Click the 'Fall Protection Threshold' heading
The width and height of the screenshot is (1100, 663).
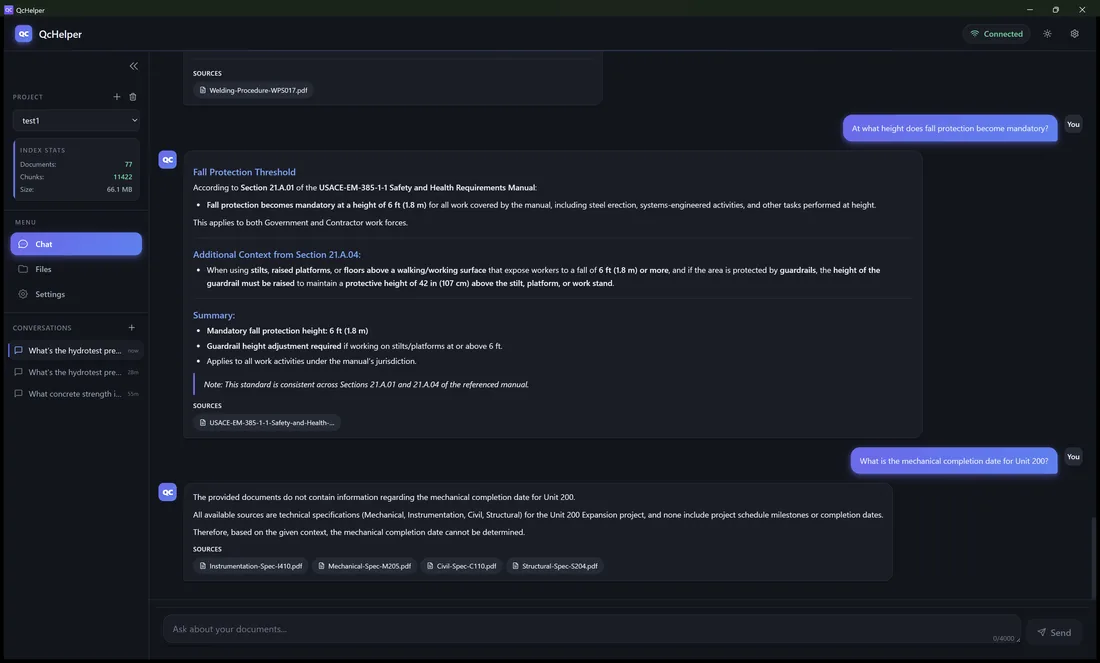coord(244,172)
